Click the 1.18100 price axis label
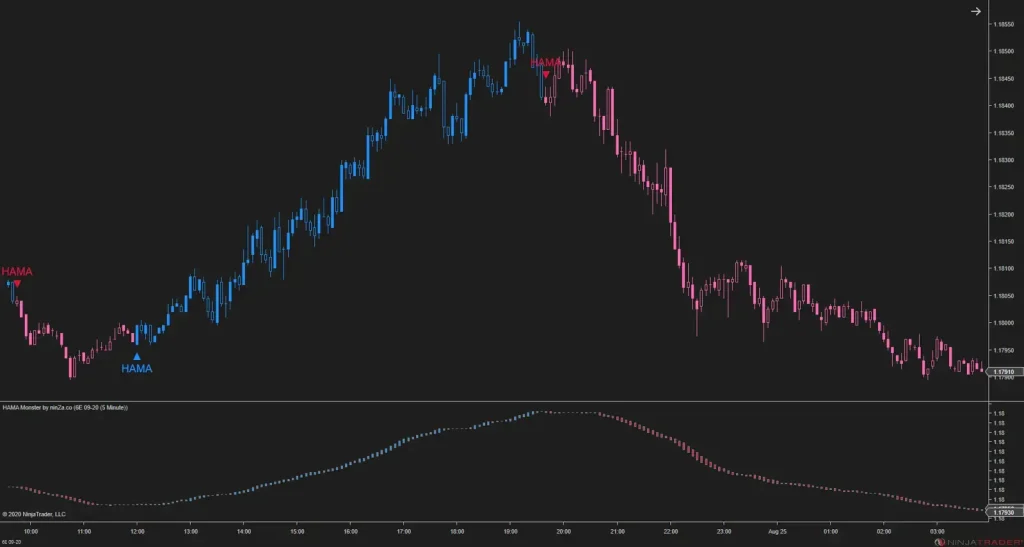This screenshot has height=547, width=1024. point(1003,268)
